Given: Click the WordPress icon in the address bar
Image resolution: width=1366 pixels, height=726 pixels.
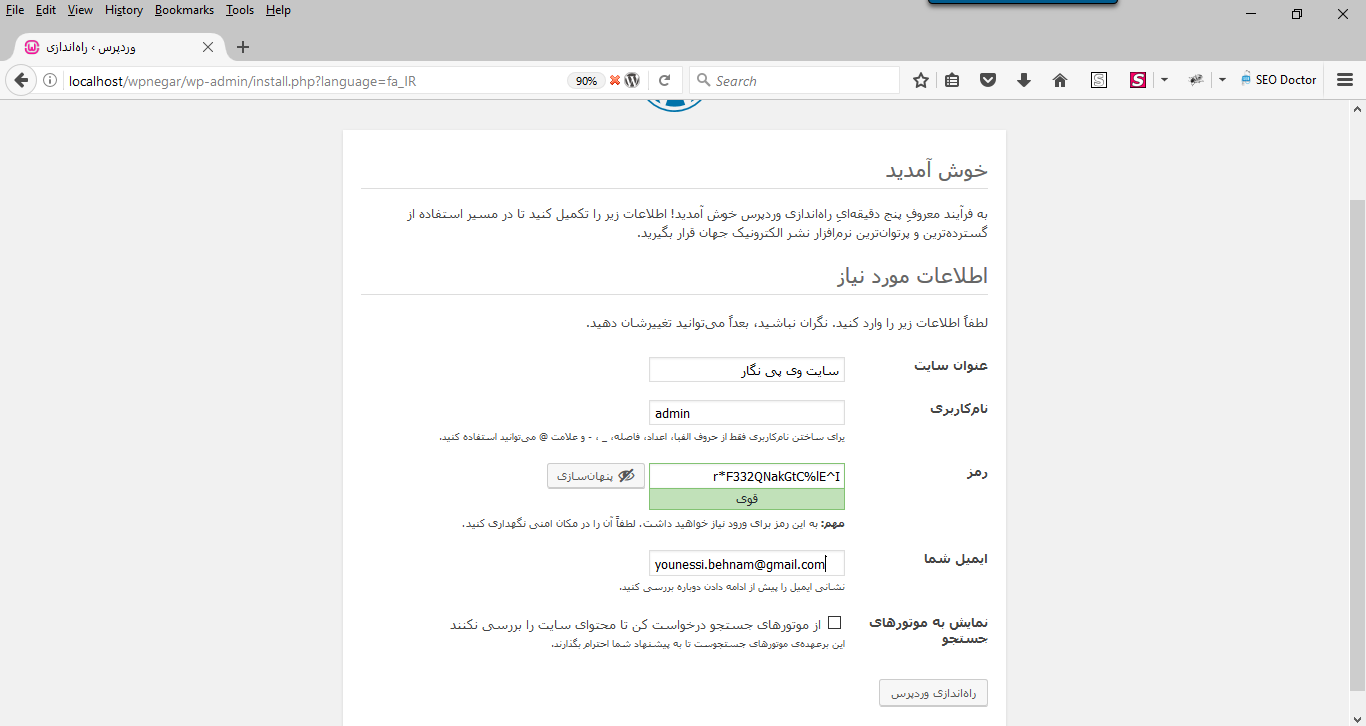Looking at the screenshot, I should pyautogui.click(x=632, y=81).
